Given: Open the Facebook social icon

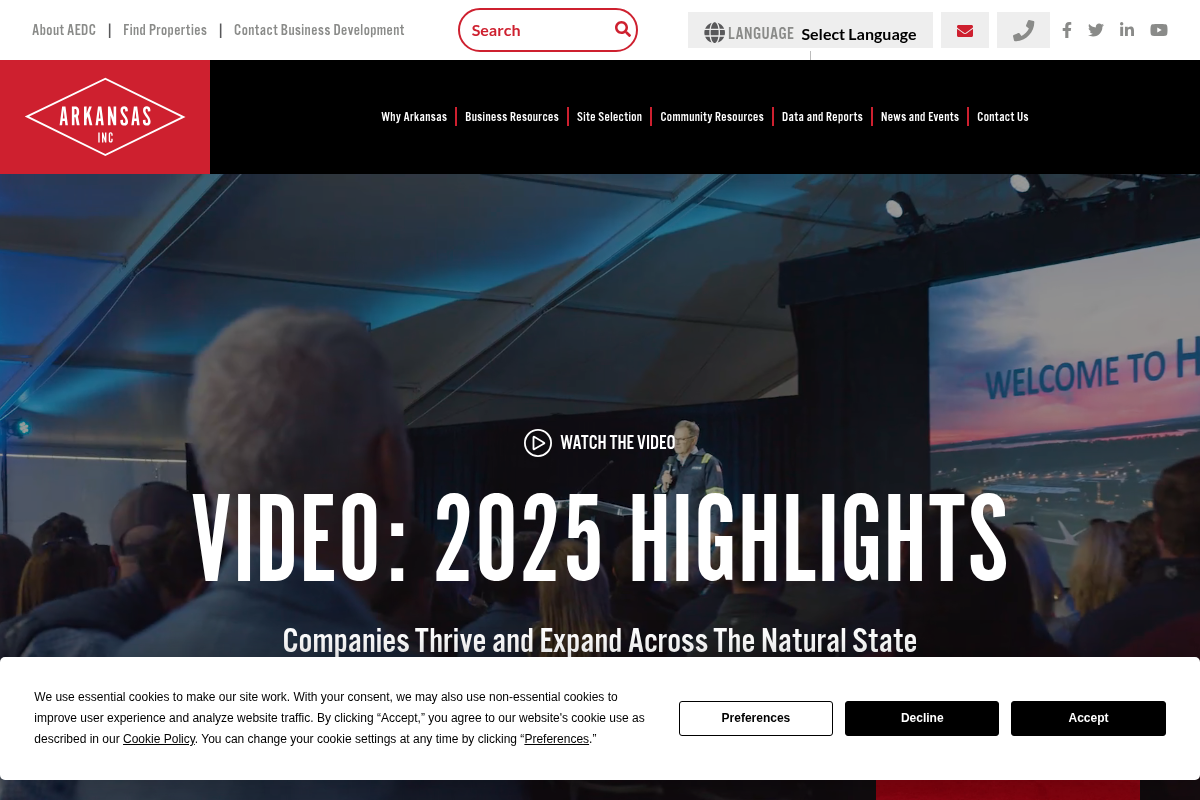Looking at the screenshot, I should tap(1067, 30).
